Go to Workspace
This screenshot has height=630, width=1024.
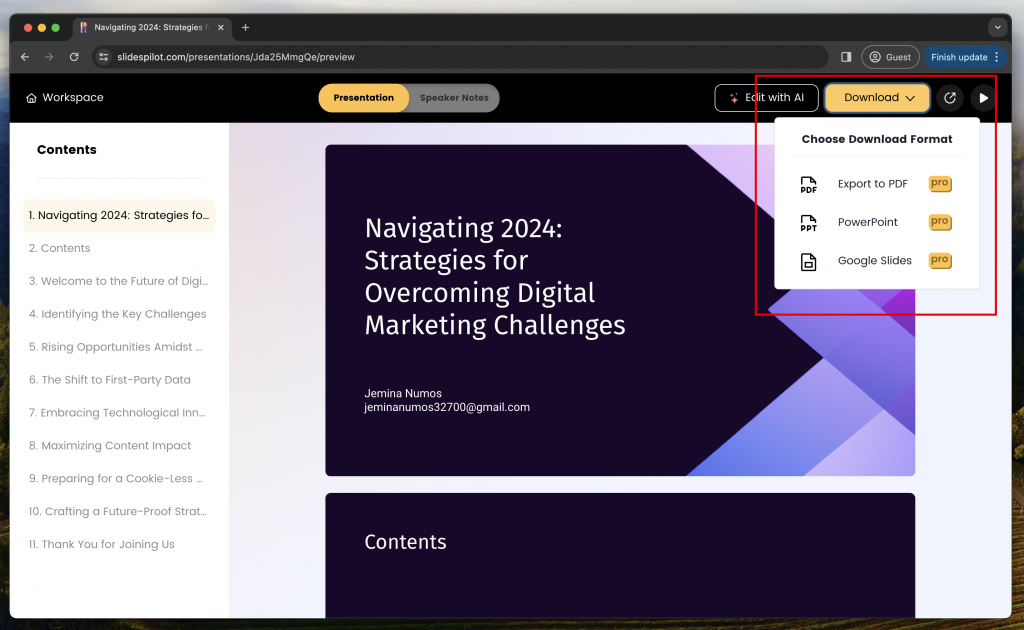coord(65,98)
